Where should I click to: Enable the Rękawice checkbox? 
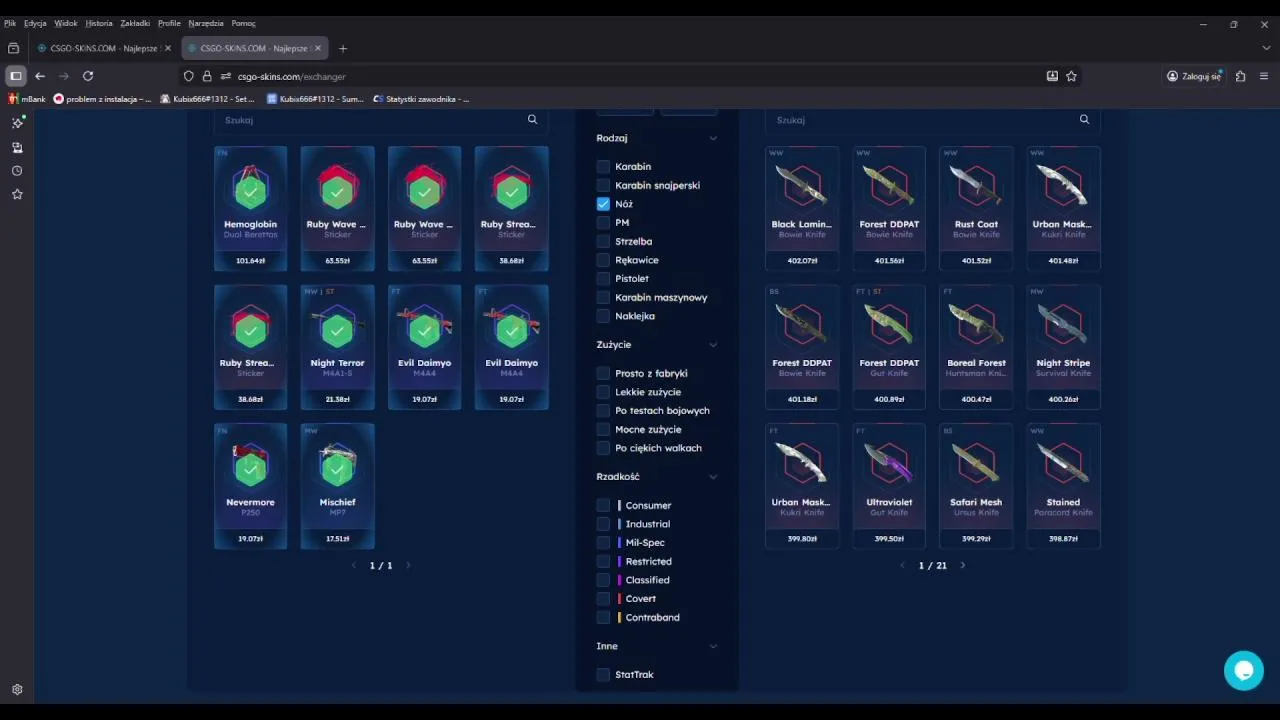(x=603, y=260)
